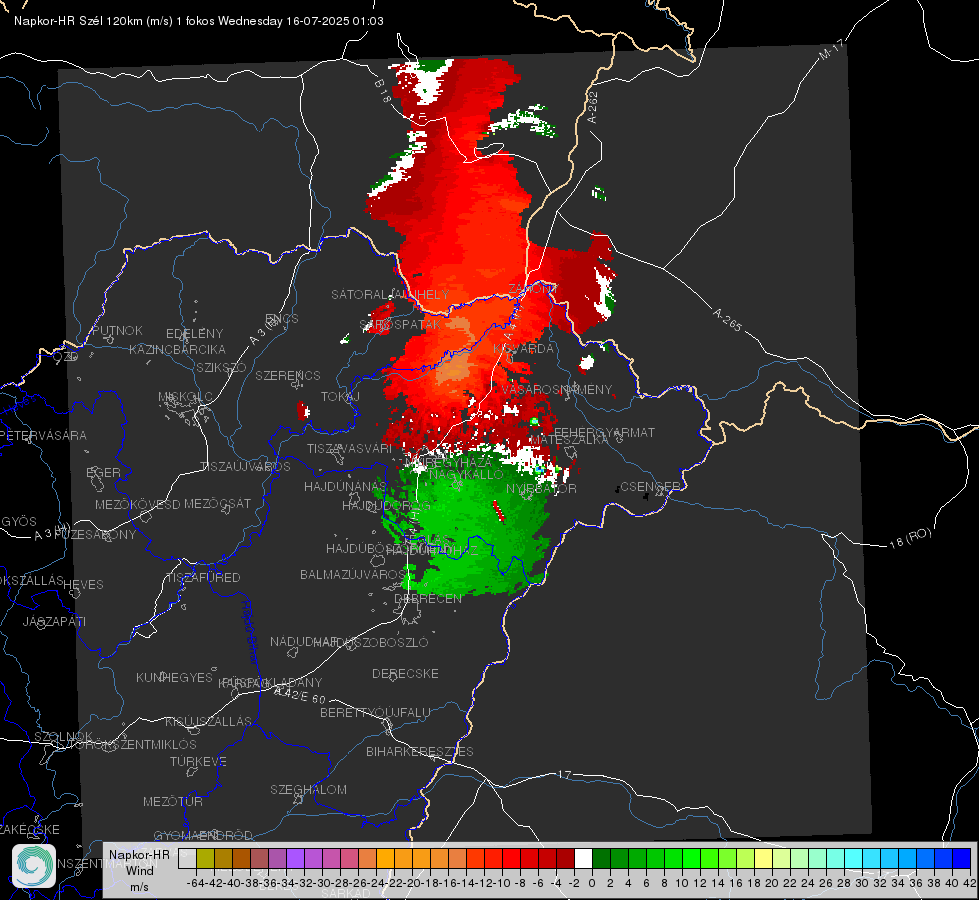The width and height of the screenshot is (979, 900).
Task: Pick the pale yellow 18 m/s legend swatch
Action: 764,858
